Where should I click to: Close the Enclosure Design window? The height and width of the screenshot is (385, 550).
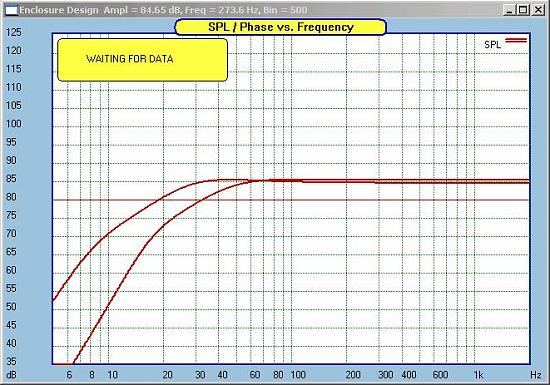click(x=538, y=10)
